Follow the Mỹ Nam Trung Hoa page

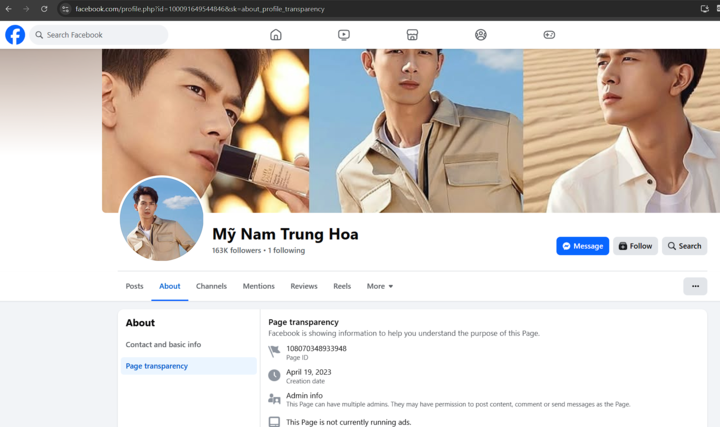coord(635,246)
